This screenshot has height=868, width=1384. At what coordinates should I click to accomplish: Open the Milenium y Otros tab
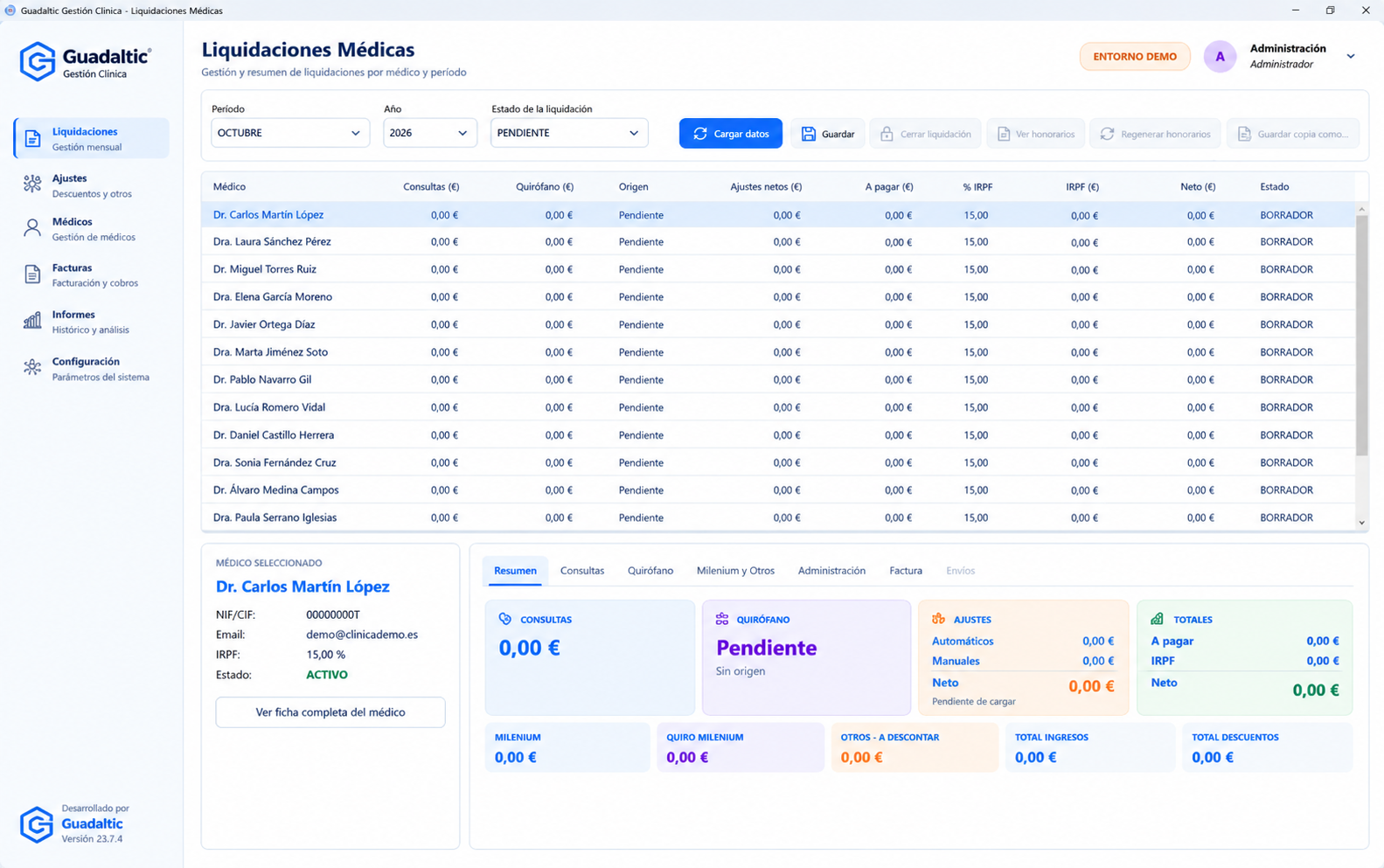735,571
